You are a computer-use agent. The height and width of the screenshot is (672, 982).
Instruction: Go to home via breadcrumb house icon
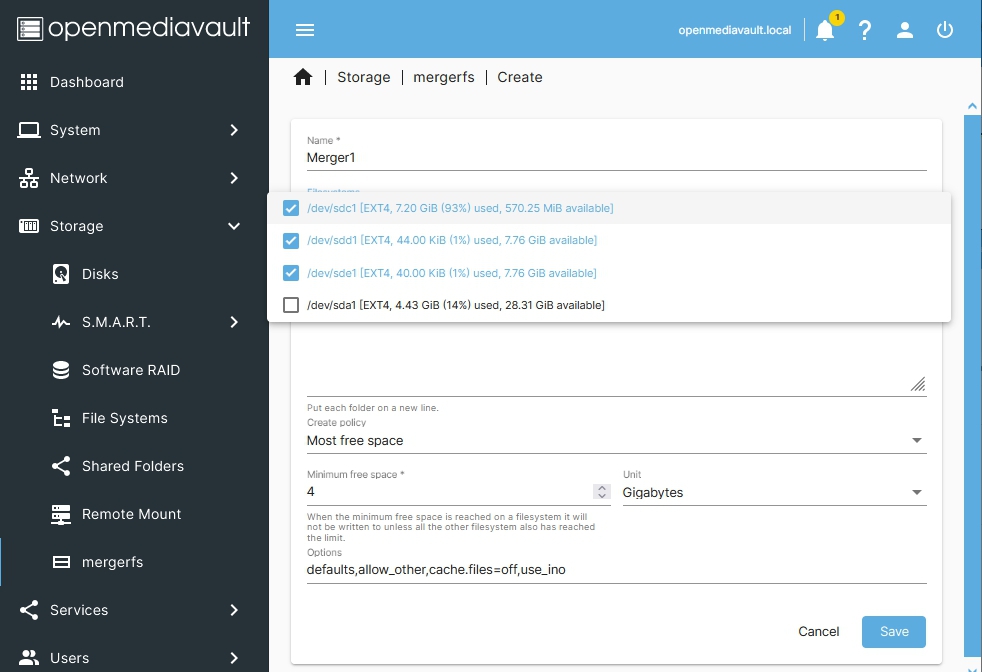[303, 77]
